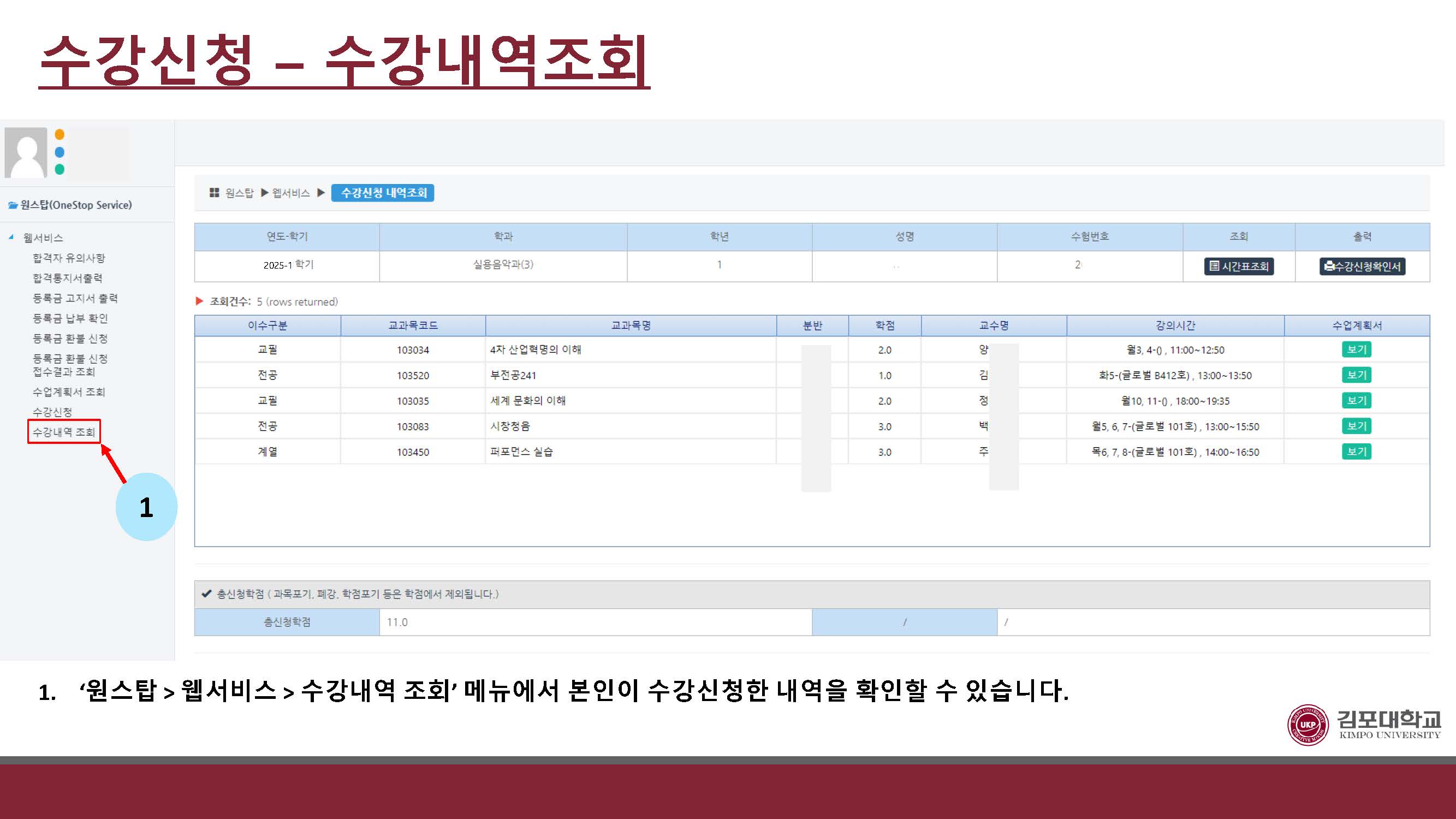
Task: Click the arrow before 웹서비스 breadcrumb
Action: click(265, 193)
